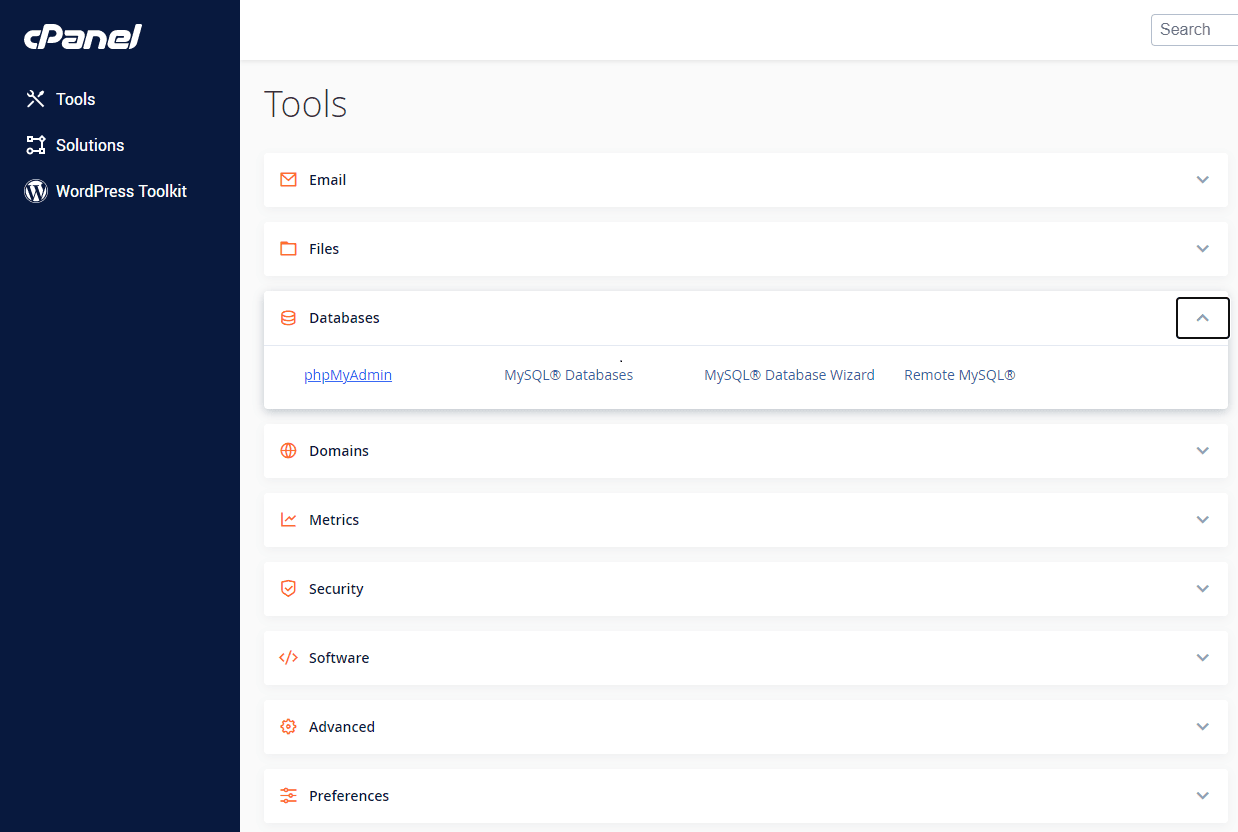Expand the Preferences section chevron
This screenshot has height=832, width=1238.
[x=1203, y=796]
